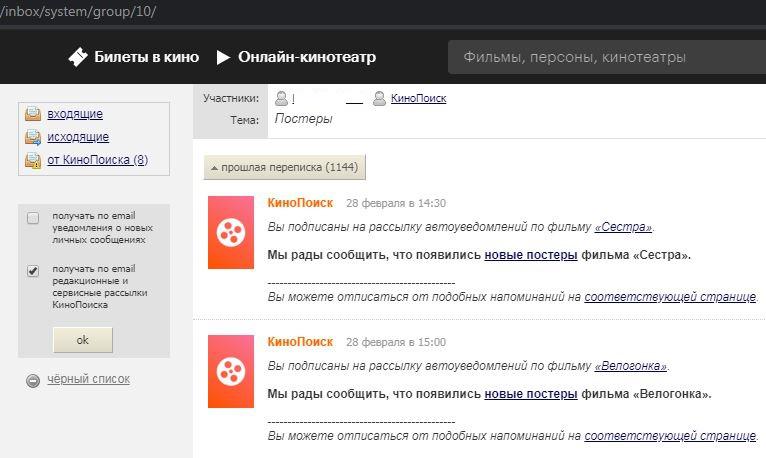Click the Постеры topic text

[303, 119]
